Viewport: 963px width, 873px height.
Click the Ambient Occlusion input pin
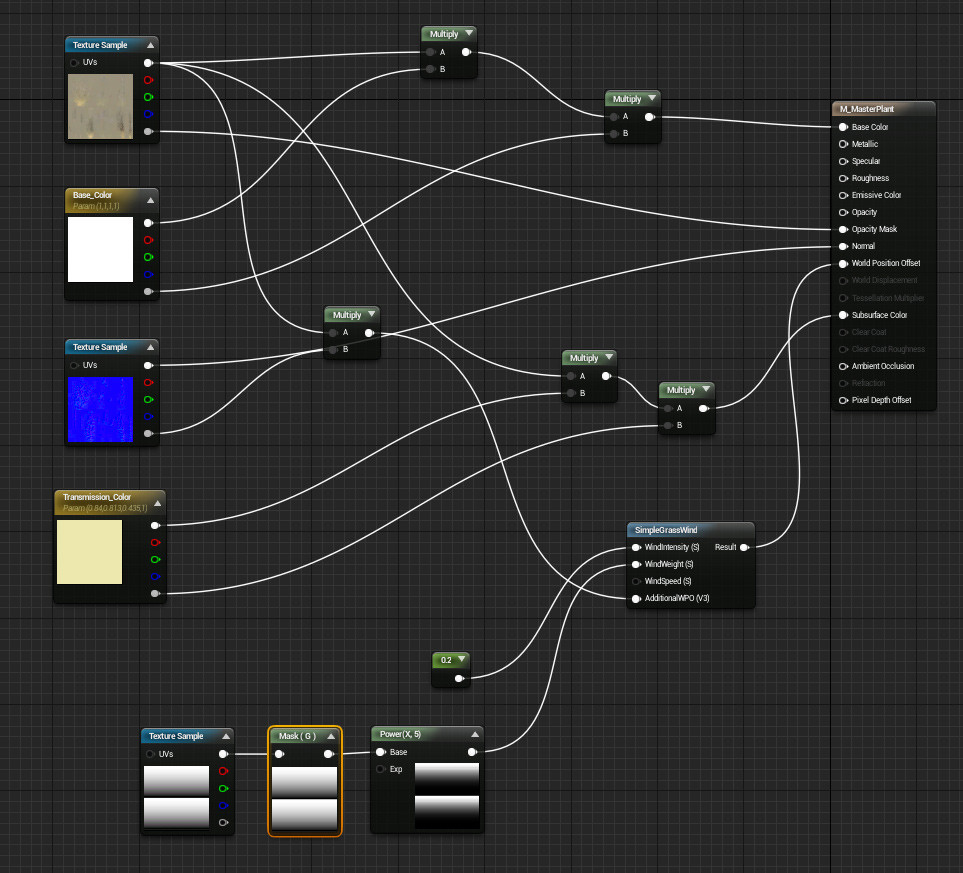pos(843,366)
